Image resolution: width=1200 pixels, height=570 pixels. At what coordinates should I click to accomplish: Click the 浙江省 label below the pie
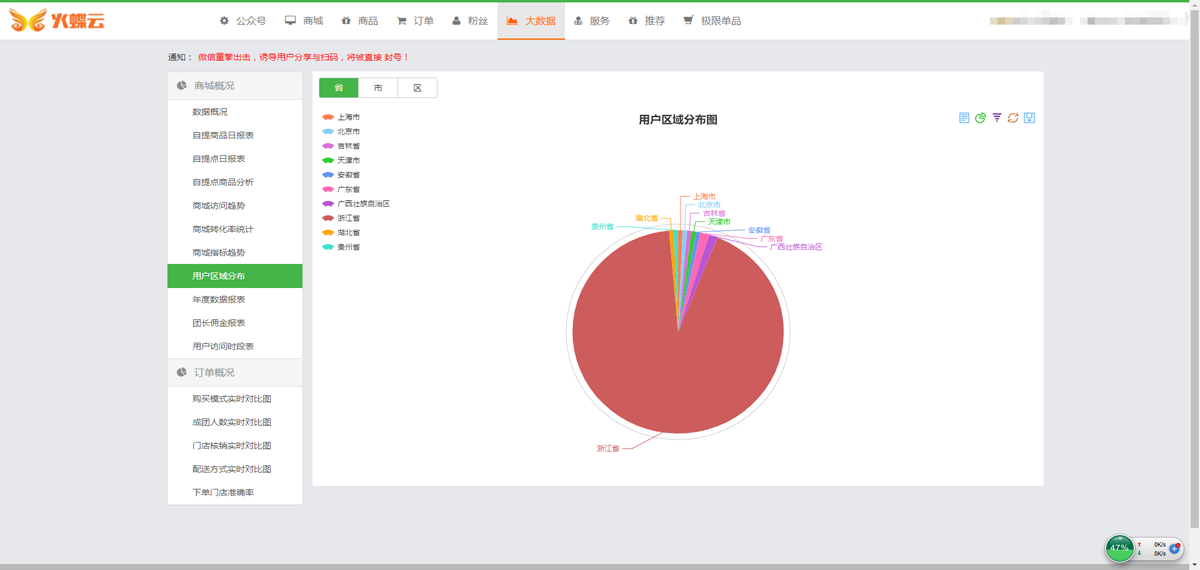608,448
